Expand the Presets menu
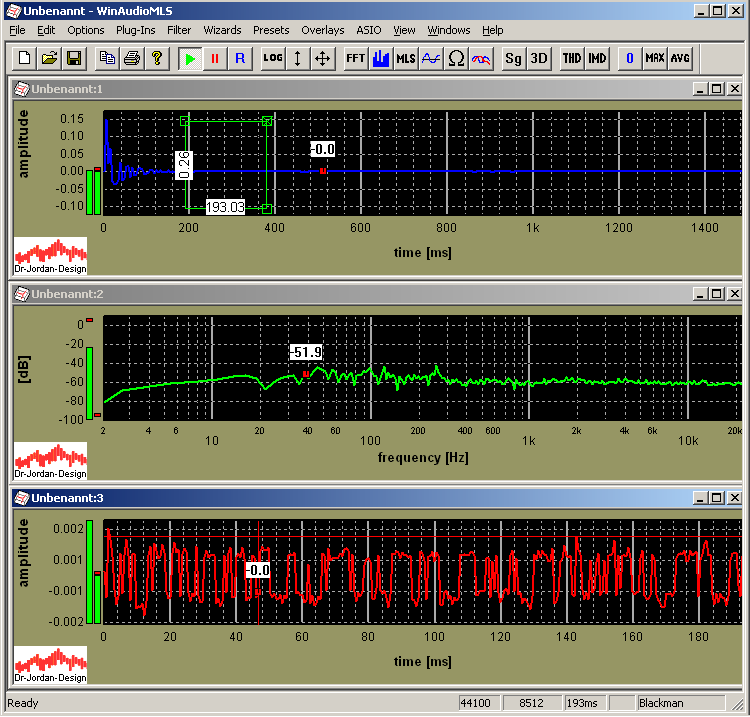 (x=271, y=30)
